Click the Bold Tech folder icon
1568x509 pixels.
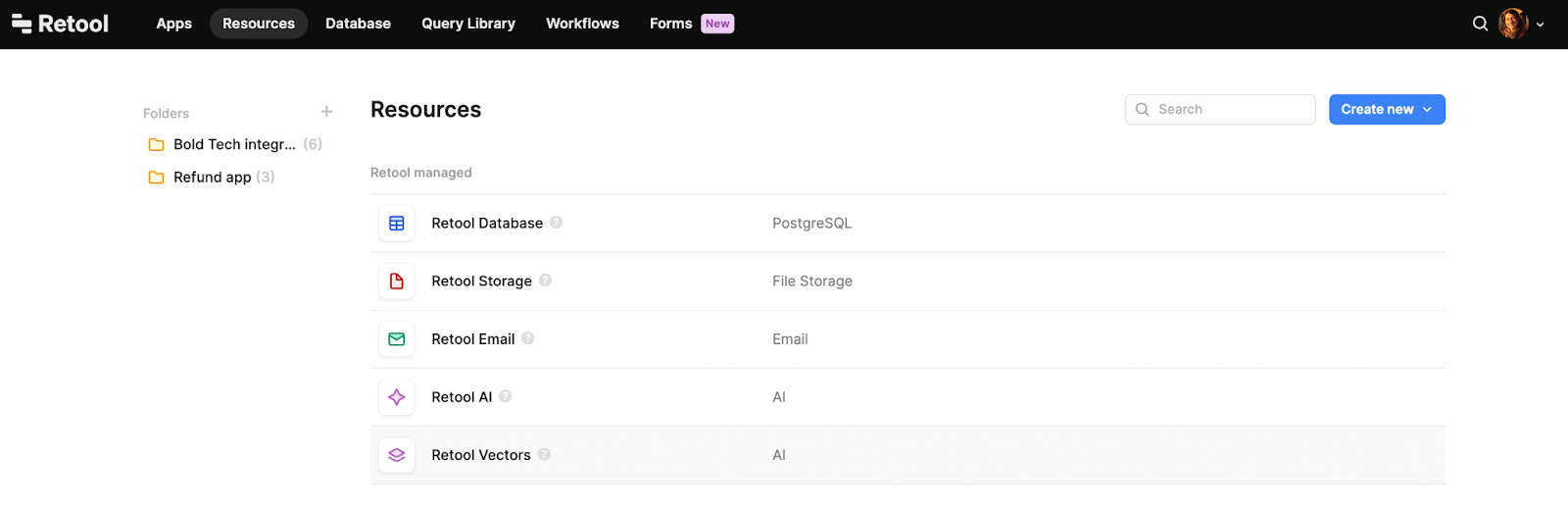coord(156,144)
